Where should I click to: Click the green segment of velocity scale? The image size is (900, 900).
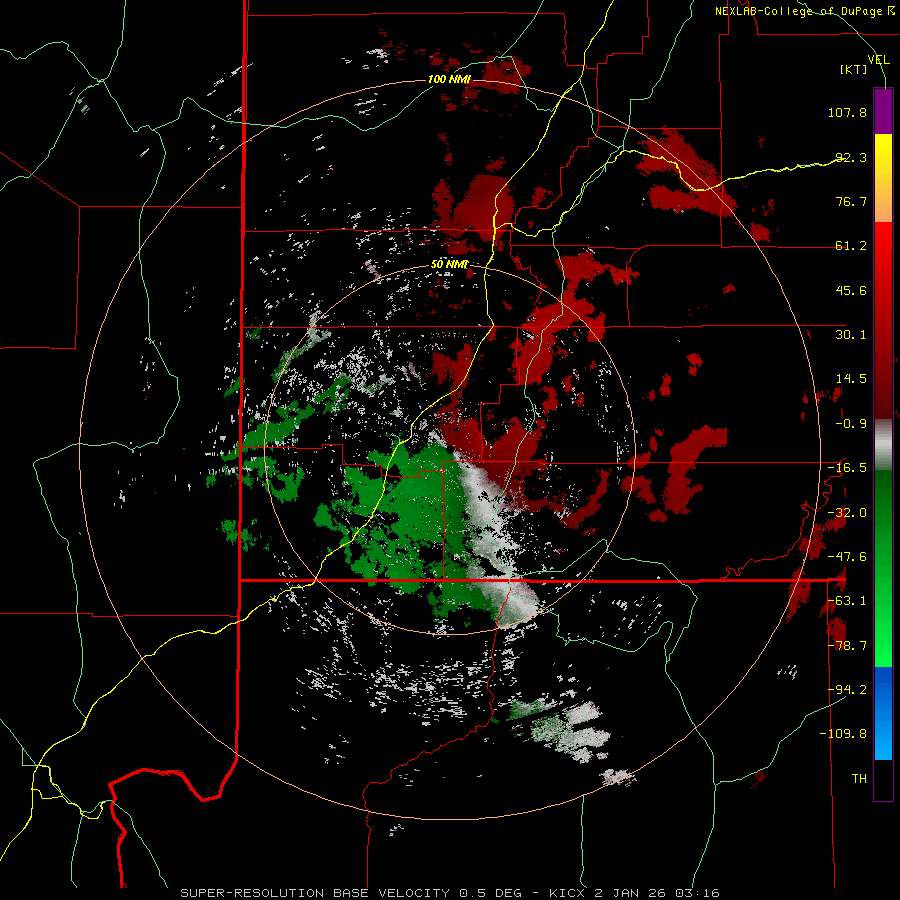tap(883, 568)
